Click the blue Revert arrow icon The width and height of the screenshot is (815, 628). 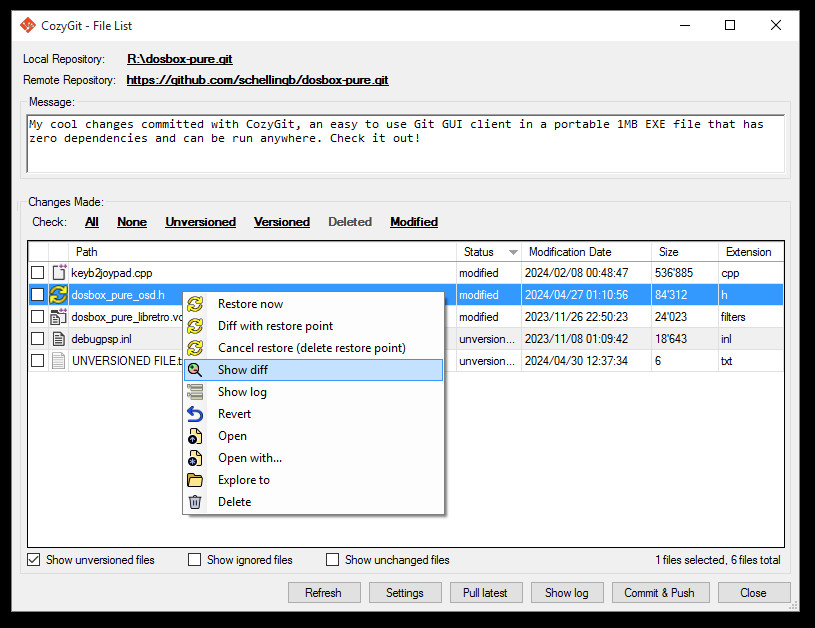click(x=195, y=414)
